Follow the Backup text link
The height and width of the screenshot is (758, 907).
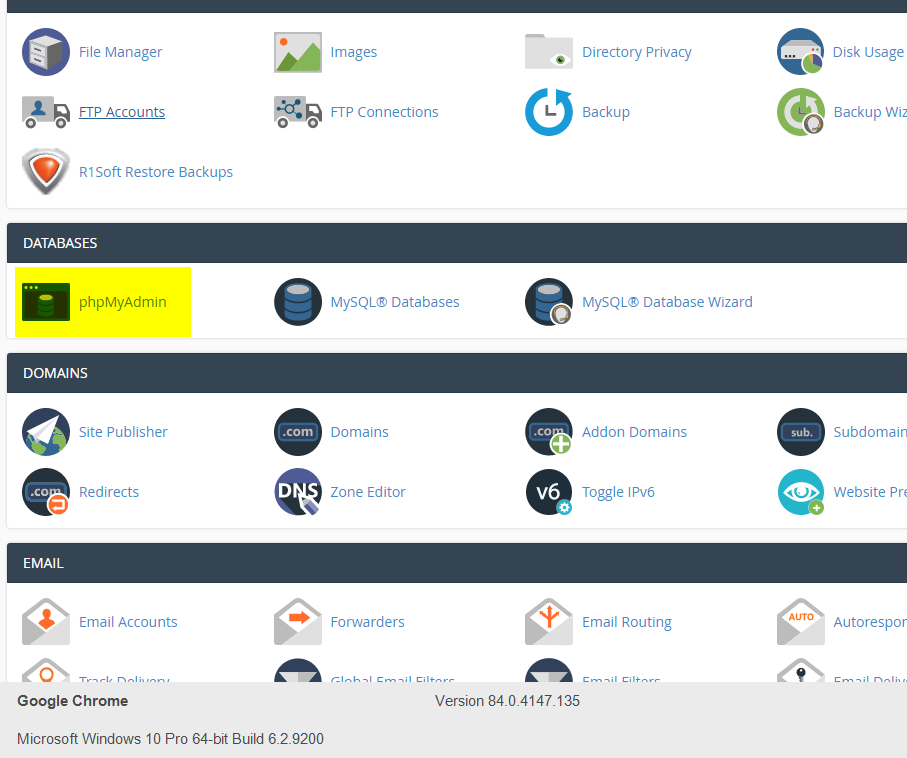click(x=606, y=112)
